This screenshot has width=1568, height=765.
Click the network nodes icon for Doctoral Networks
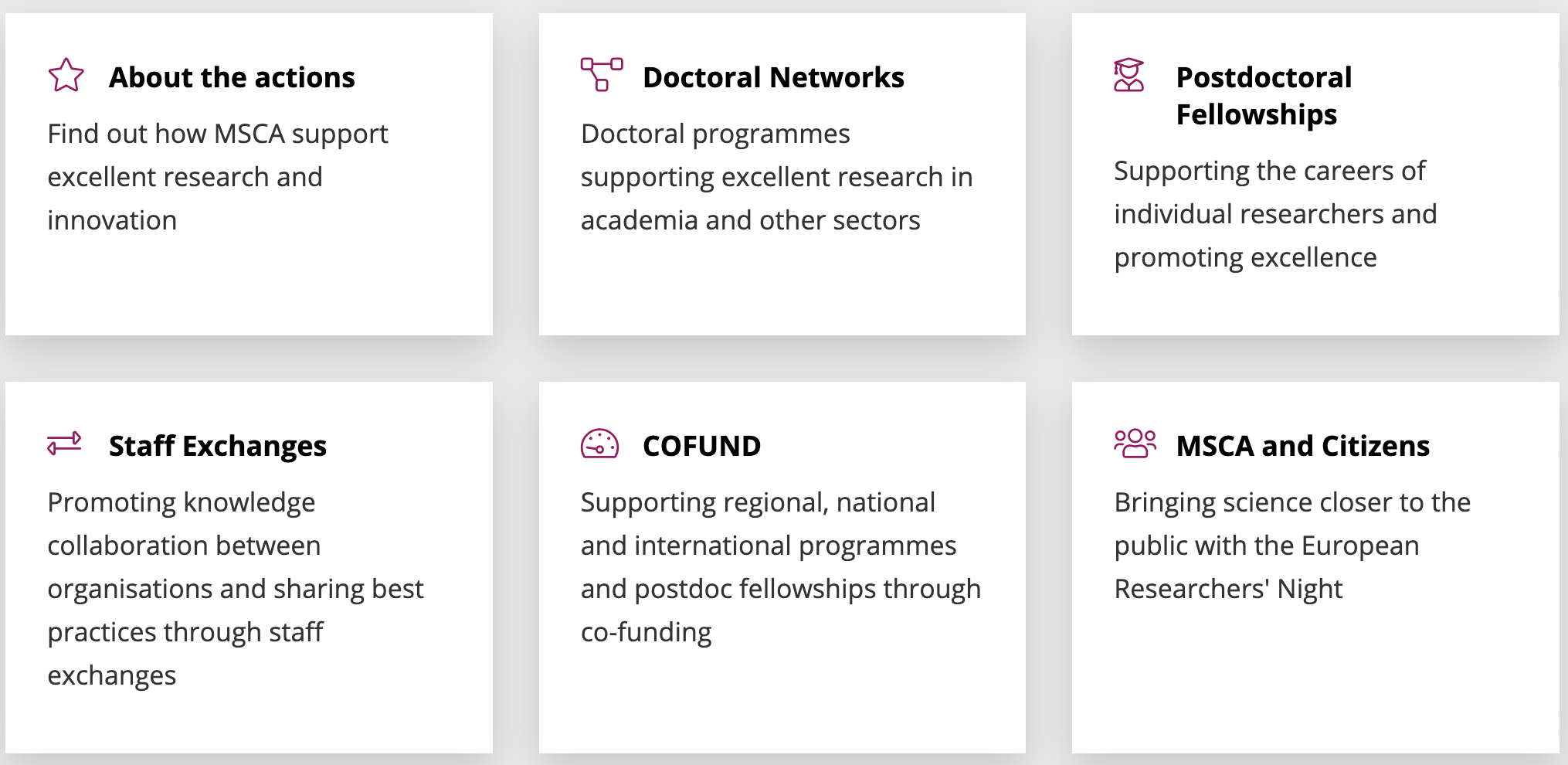[x=602, y=74]
